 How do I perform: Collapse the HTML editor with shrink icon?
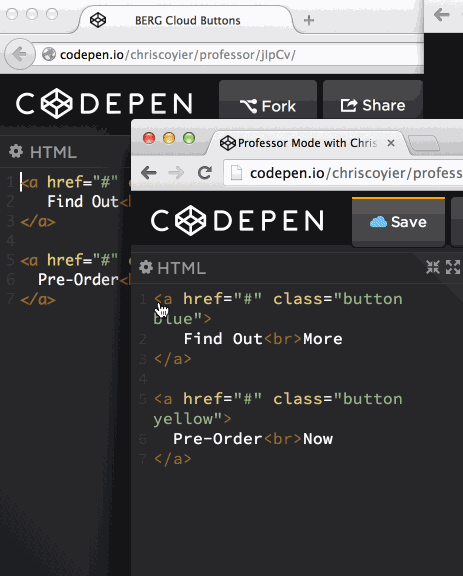pyautogui.click(x=433, y=267)
